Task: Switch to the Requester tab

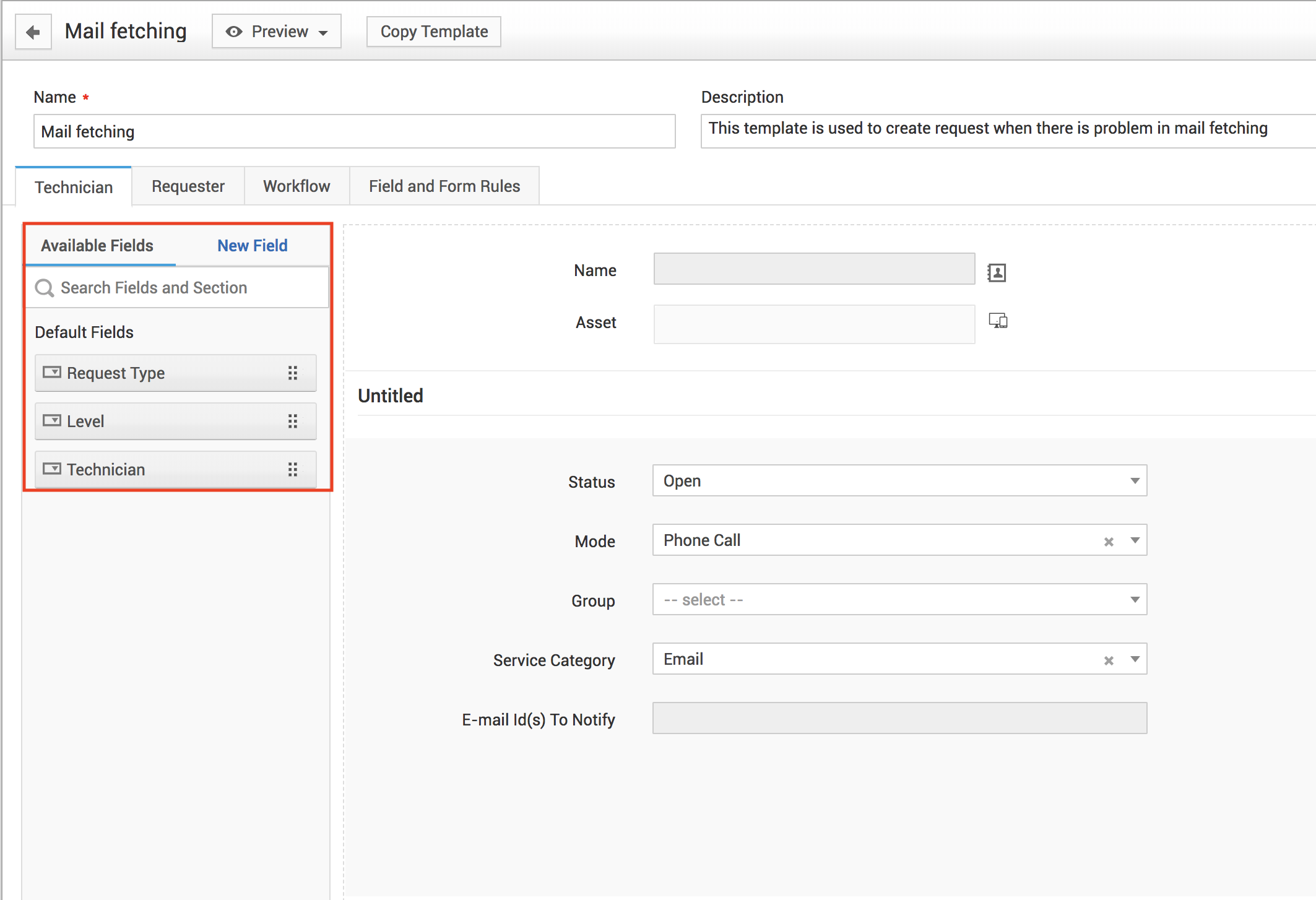Action: point(188,186)
